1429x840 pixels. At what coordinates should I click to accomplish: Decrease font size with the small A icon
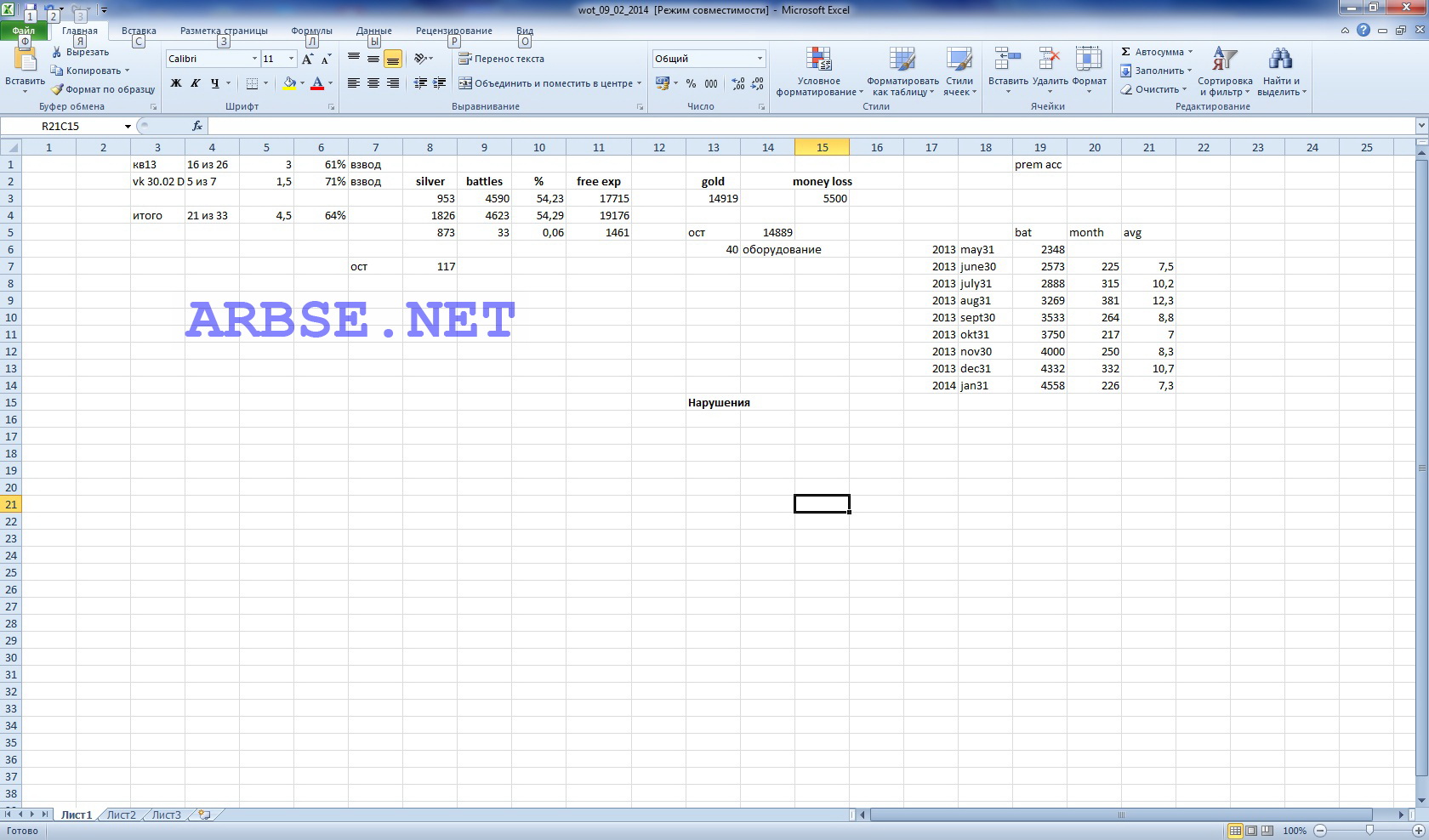point(326,59)
